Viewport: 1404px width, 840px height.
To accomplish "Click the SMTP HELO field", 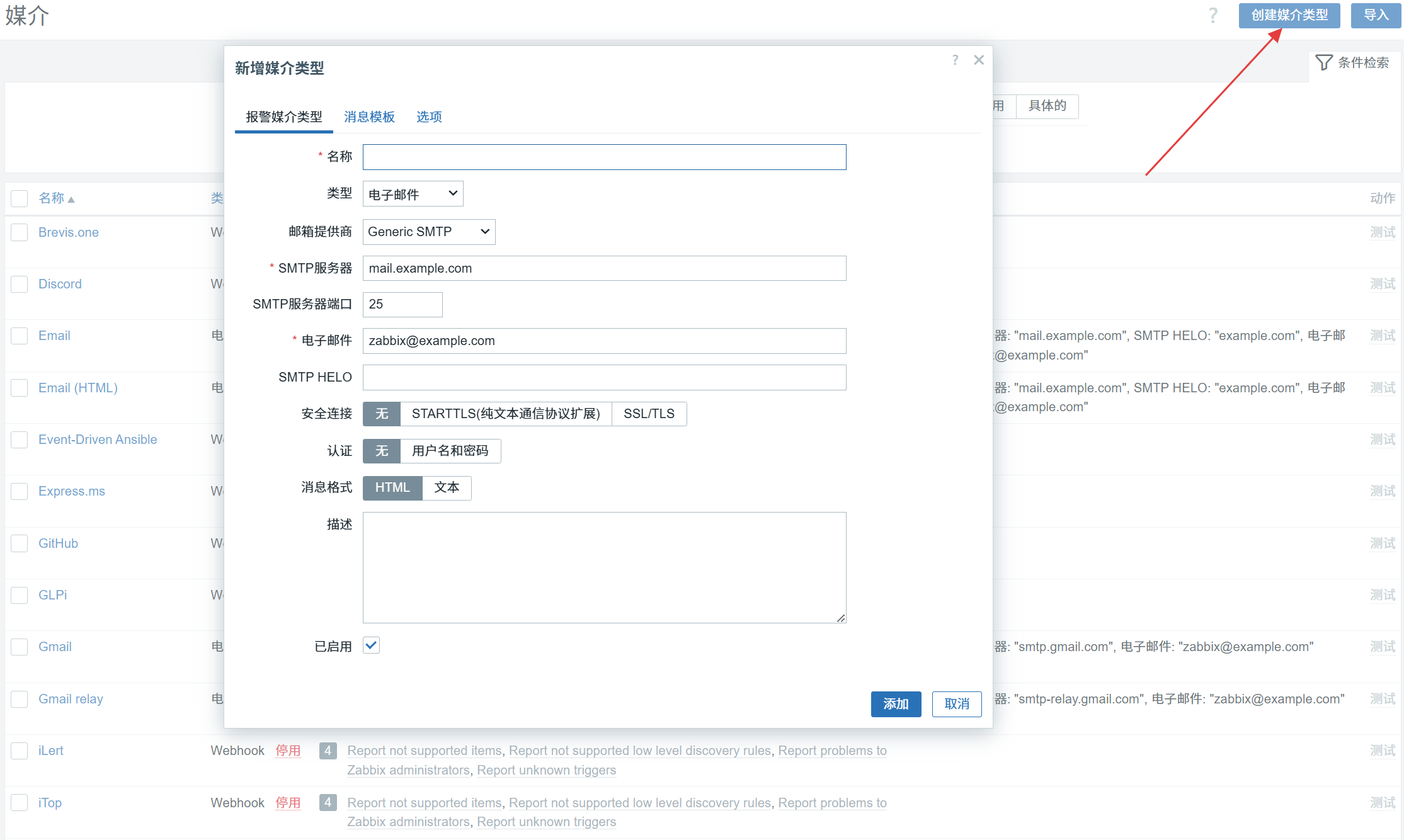I will tap(605, 377).
